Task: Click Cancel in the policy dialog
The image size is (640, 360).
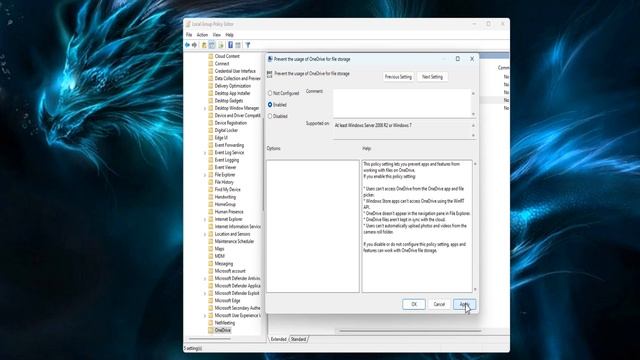Action: [439, 304]
